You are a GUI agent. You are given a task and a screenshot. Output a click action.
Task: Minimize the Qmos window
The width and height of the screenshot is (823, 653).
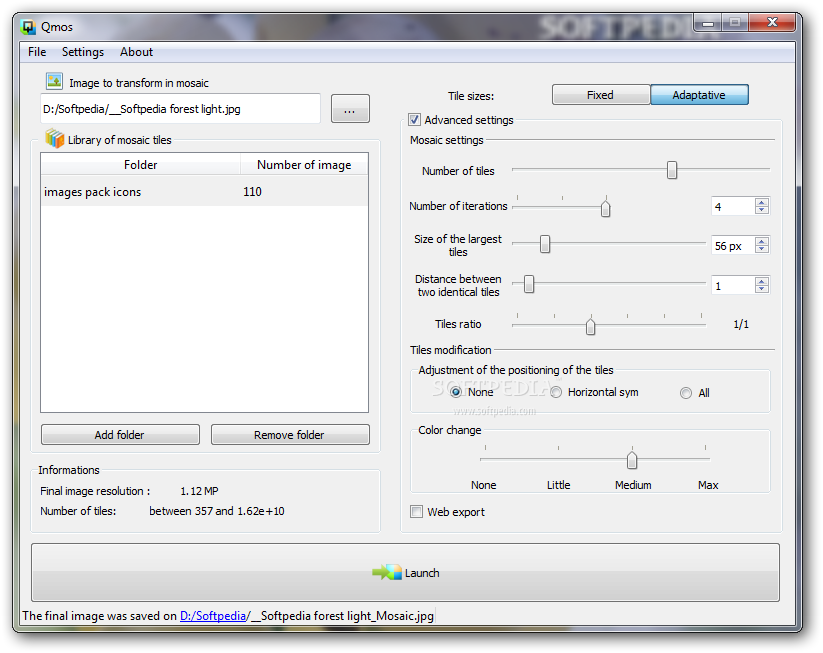[708, 23]
